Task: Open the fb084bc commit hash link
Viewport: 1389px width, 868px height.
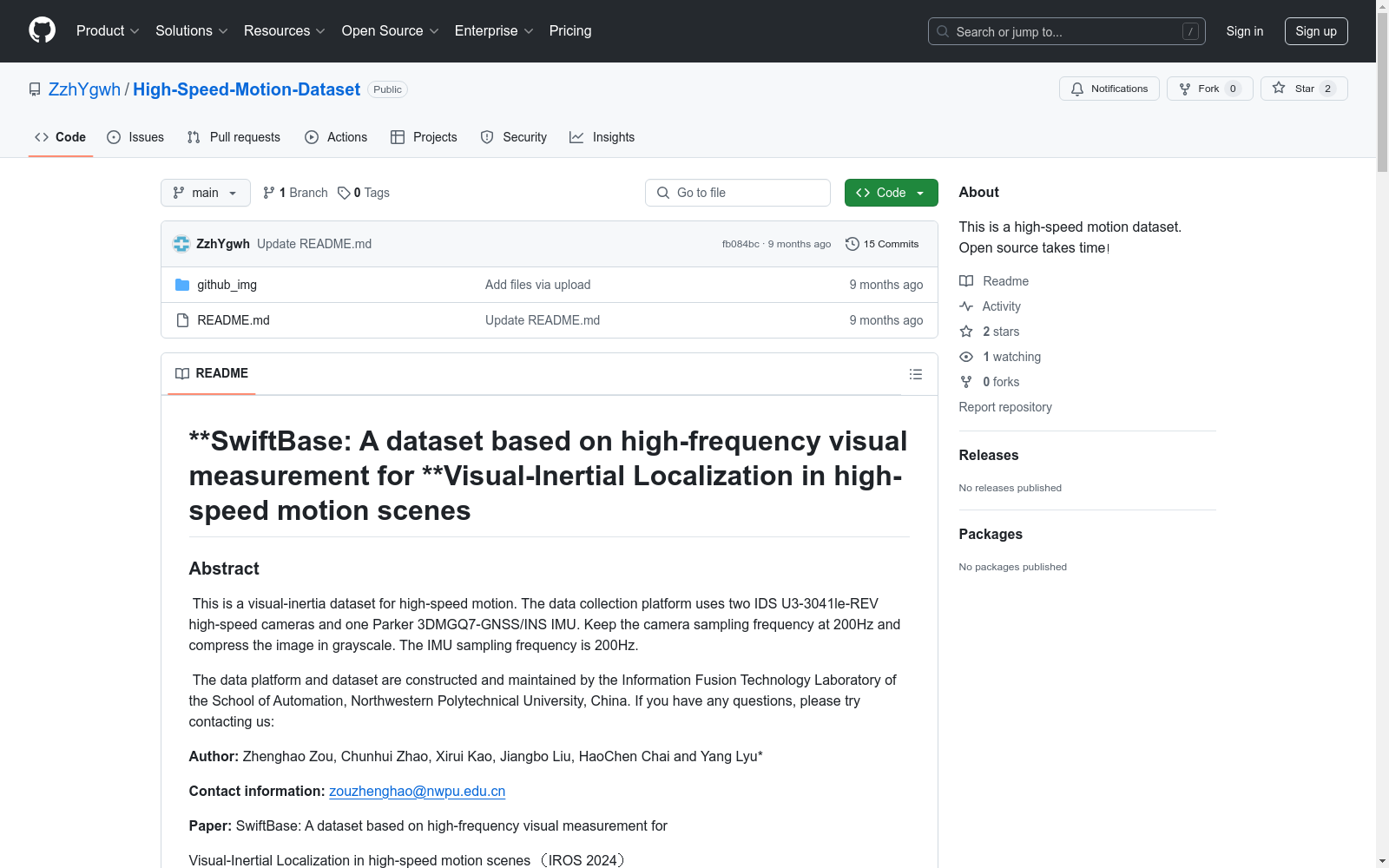Action: pyautogui.click(x=741, y=245)
